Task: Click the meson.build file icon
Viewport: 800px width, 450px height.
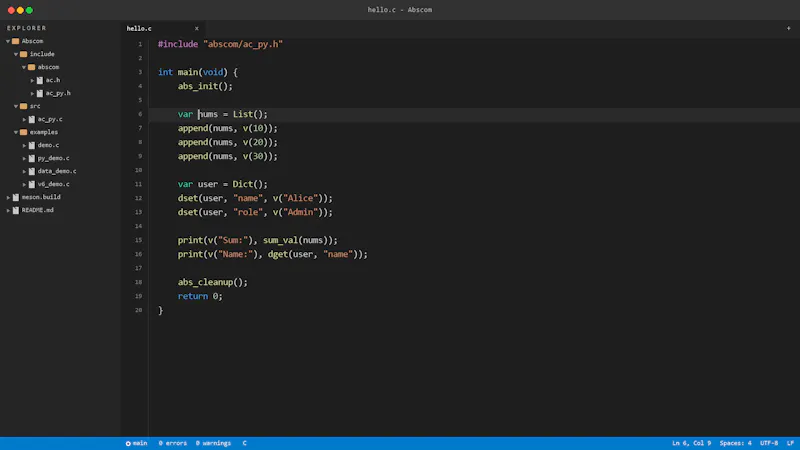Action: point(16,197)
